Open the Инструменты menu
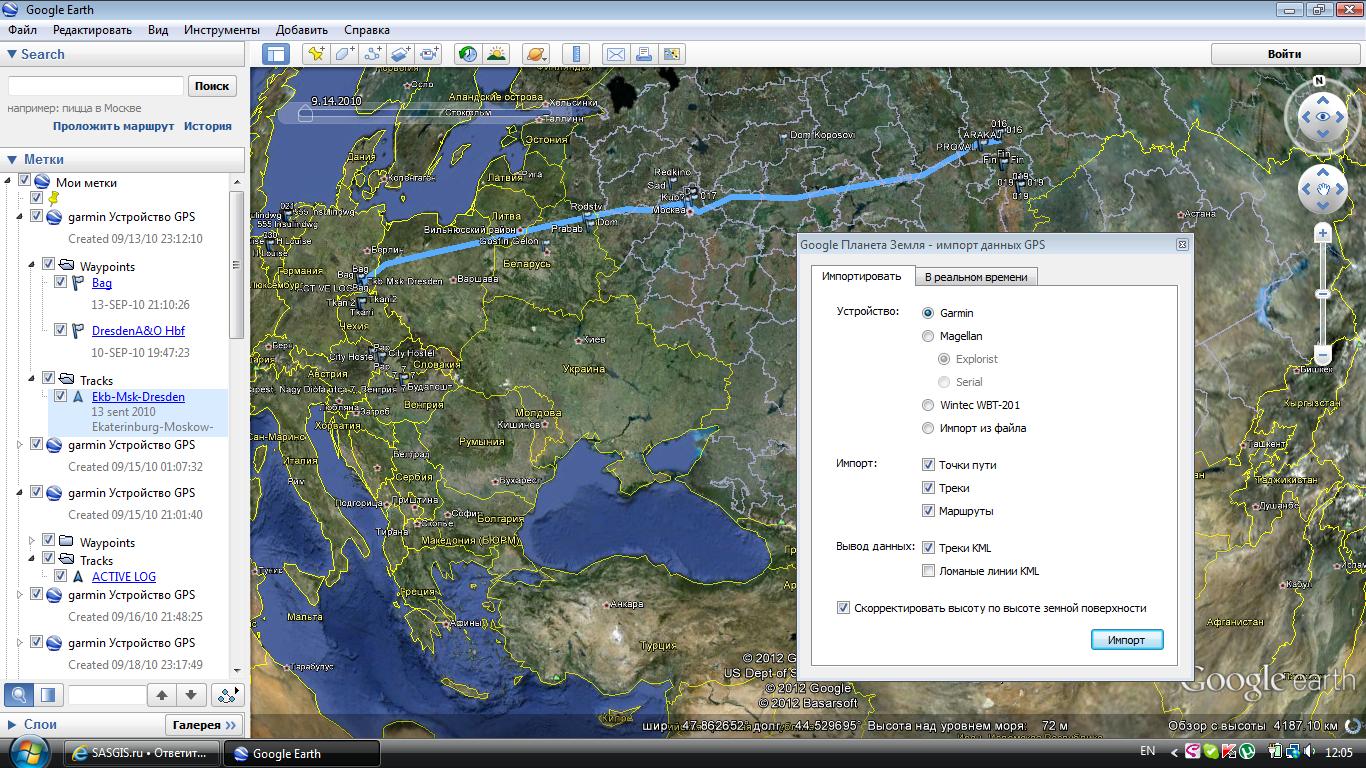Image resolution: width=1366 pixels, height=768 pixels. pyautogui.click(x=222, y=30)
